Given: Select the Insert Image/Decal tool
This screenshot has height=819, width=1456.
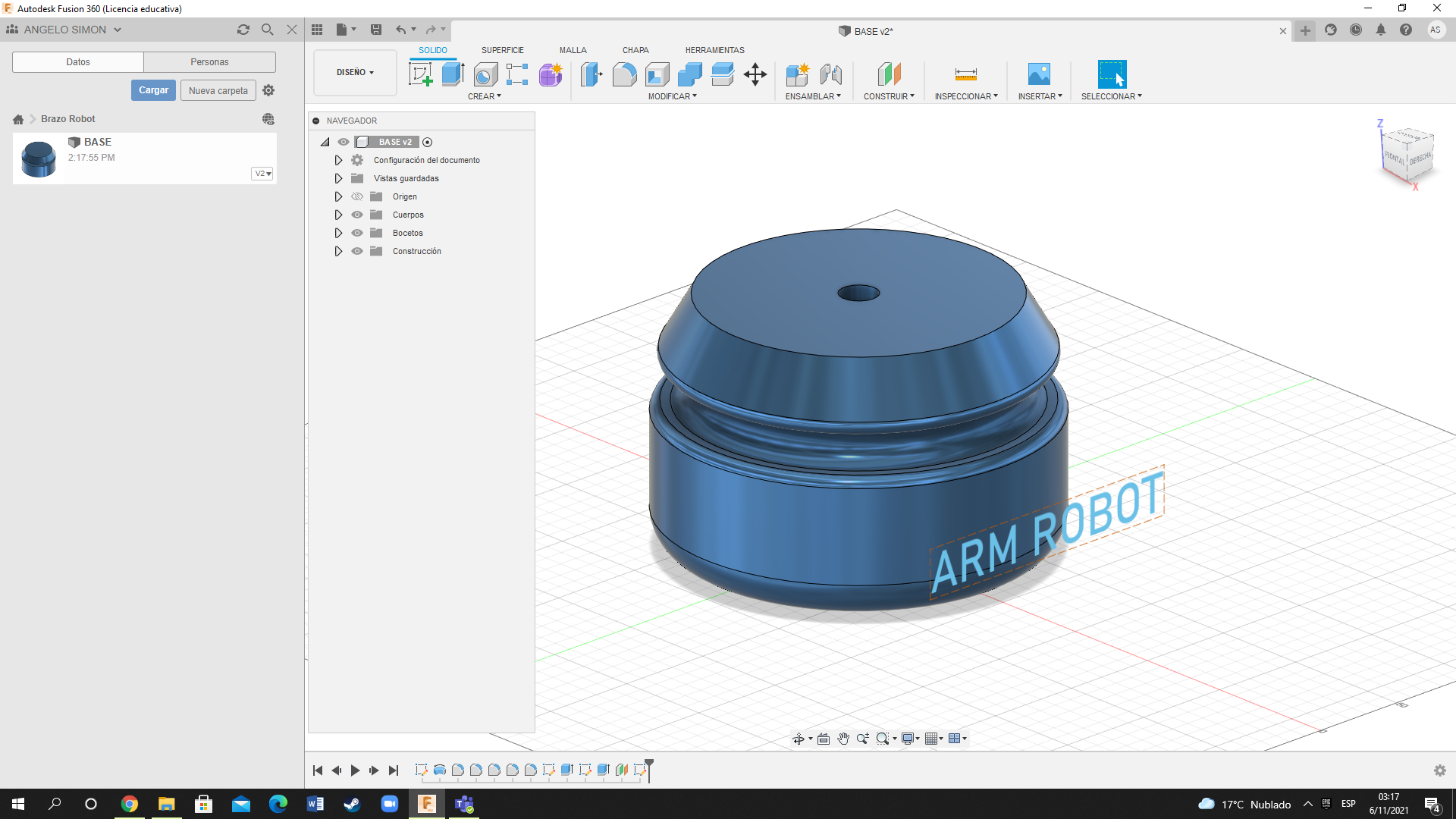Looking at the screenshot, I should (1039, 74).
